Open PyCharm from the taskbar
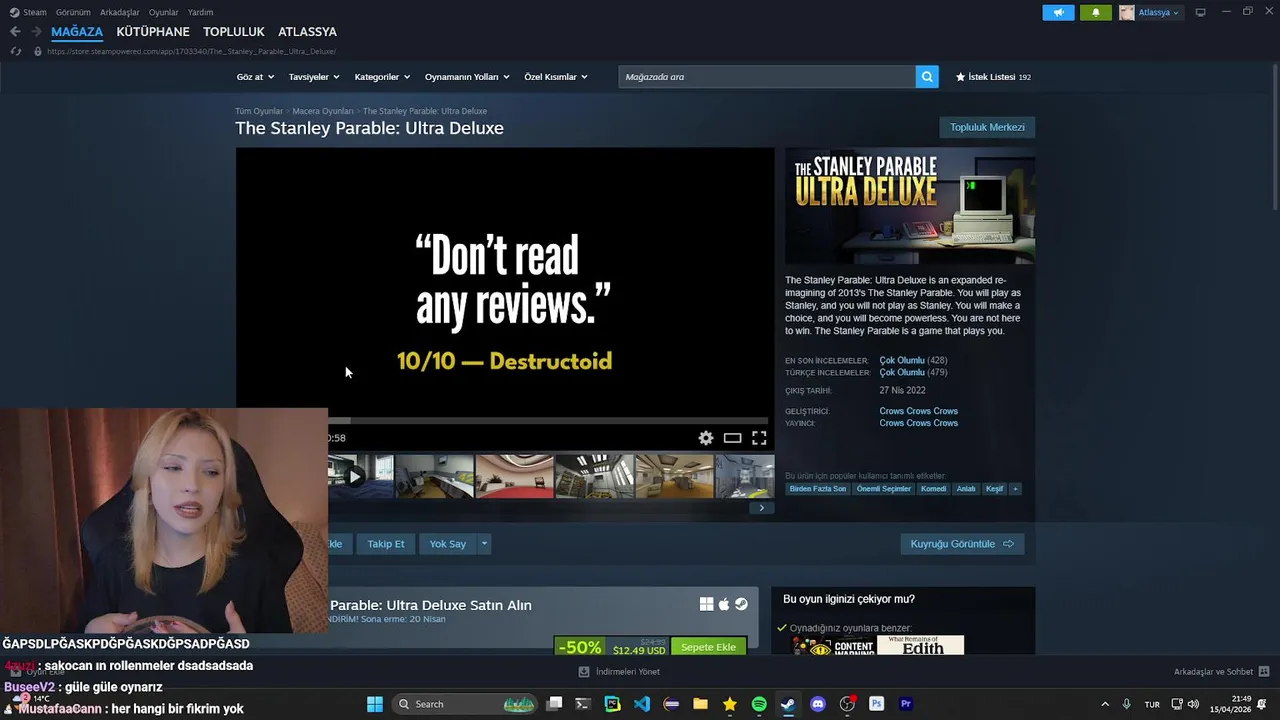 (x=612, y=704)
